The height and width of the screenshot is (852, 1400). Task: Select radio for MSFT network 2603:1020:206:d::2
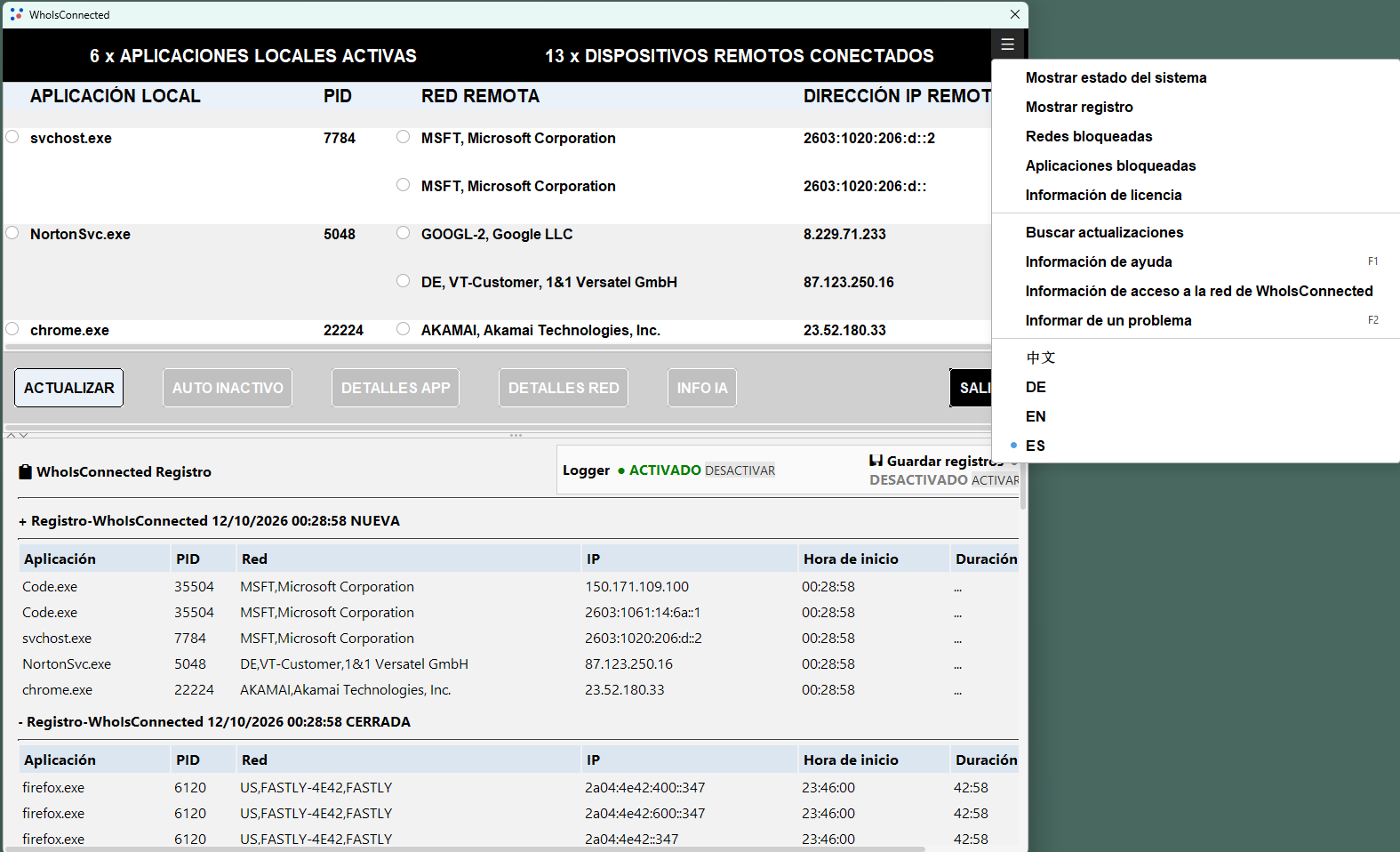pyautogui.click(x=404, y=137)
